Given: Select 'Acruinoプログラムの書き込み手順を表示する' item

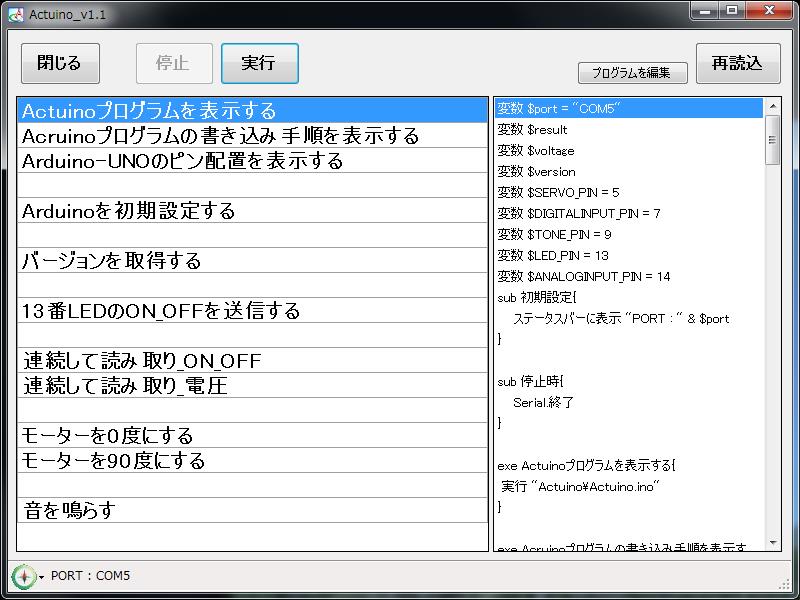Looking at the screenshot, I should pos(252,135).
